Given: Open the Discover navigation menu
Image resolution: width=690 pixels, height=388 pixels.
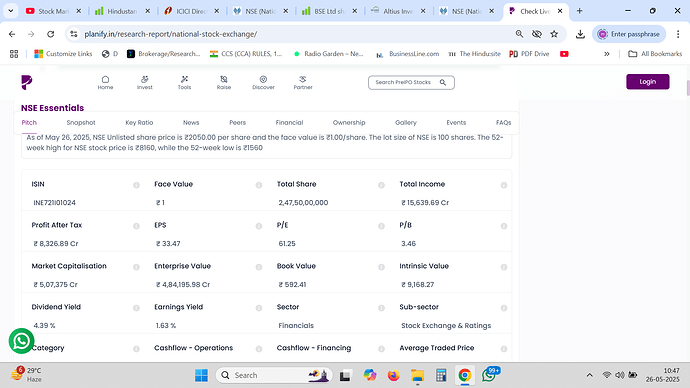Looking at the screenshot, I should [263, 82].
